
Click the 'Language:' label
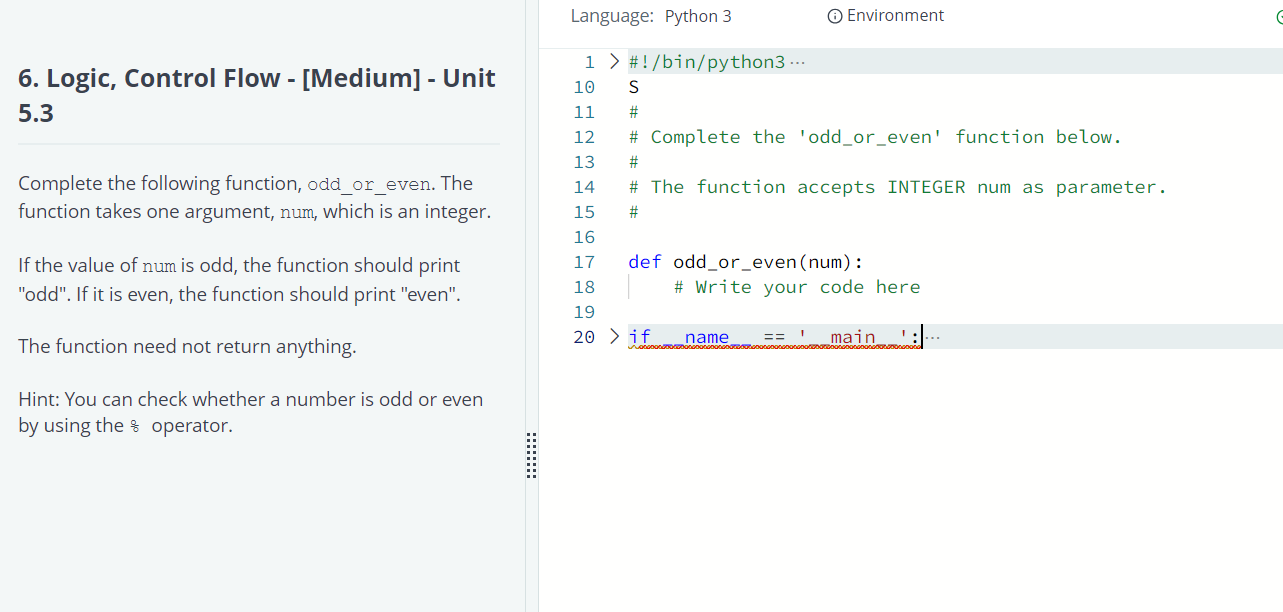coord(613,16)
